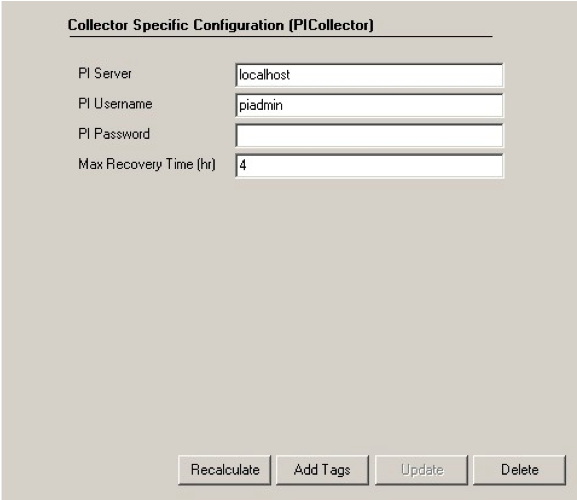Image resolution: width=577 pixels, height=500 pixels.
Task: Click the divider line under the heading
Action: pos(281,37)
